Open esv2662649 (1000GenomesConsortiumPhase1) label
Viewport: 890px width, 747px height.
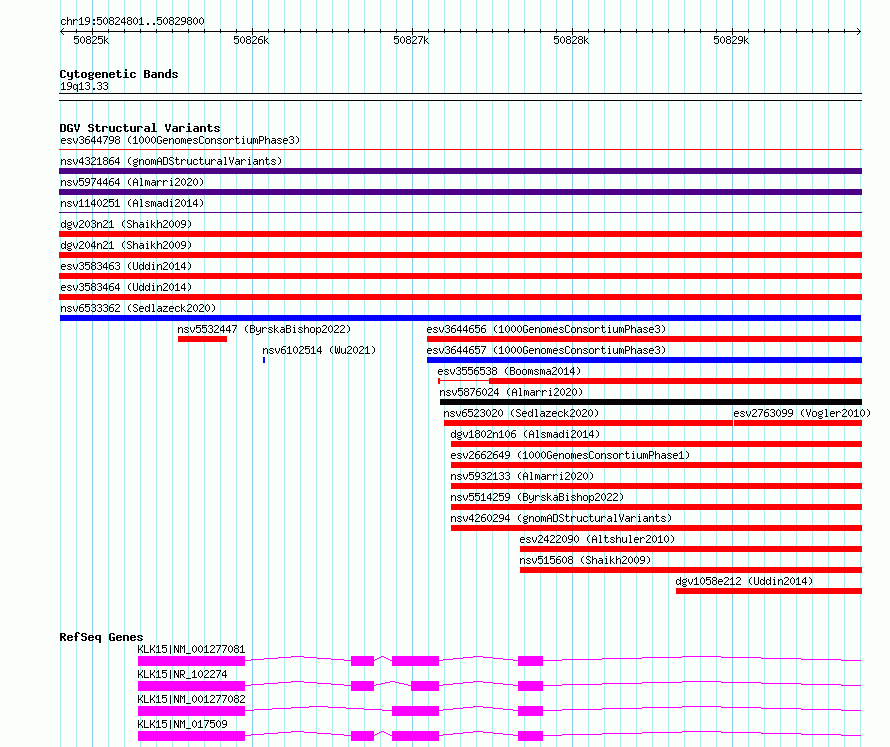coord(570,455)
